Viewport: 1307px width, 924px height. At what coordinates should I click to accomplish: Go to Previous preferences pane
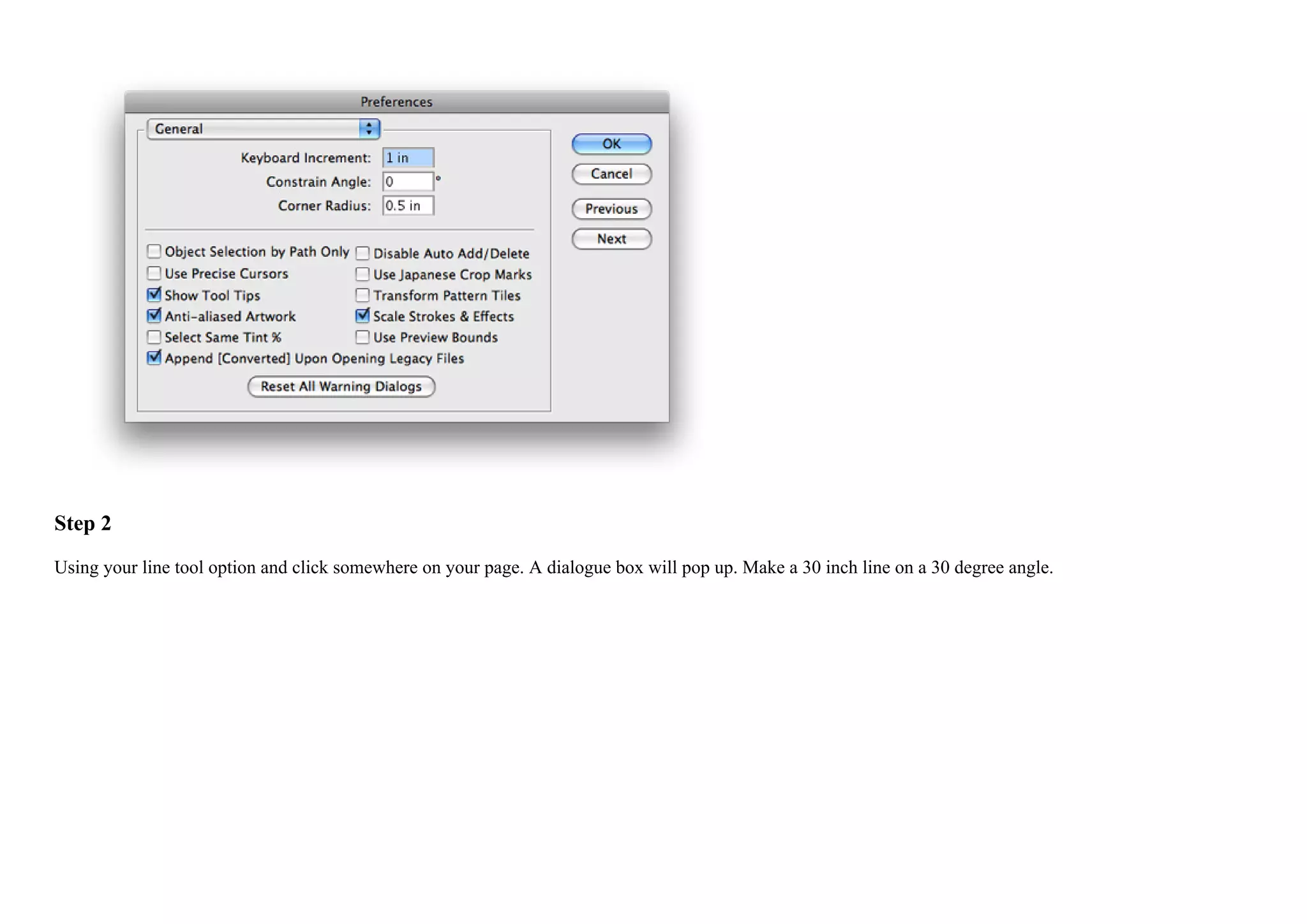[611, 209]
